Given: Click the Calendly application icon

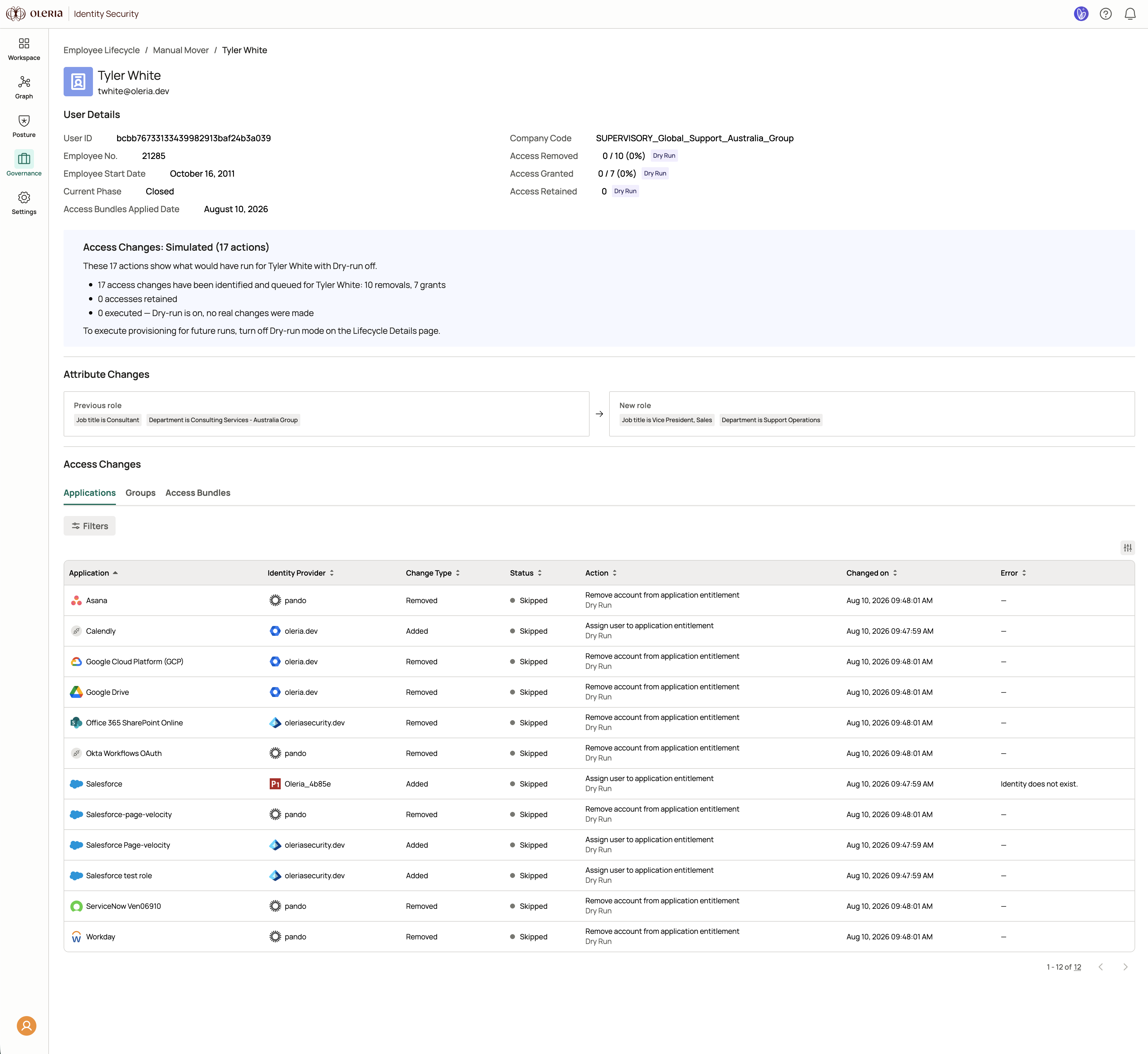Looking at the screenshot, I should coord(76,631).
